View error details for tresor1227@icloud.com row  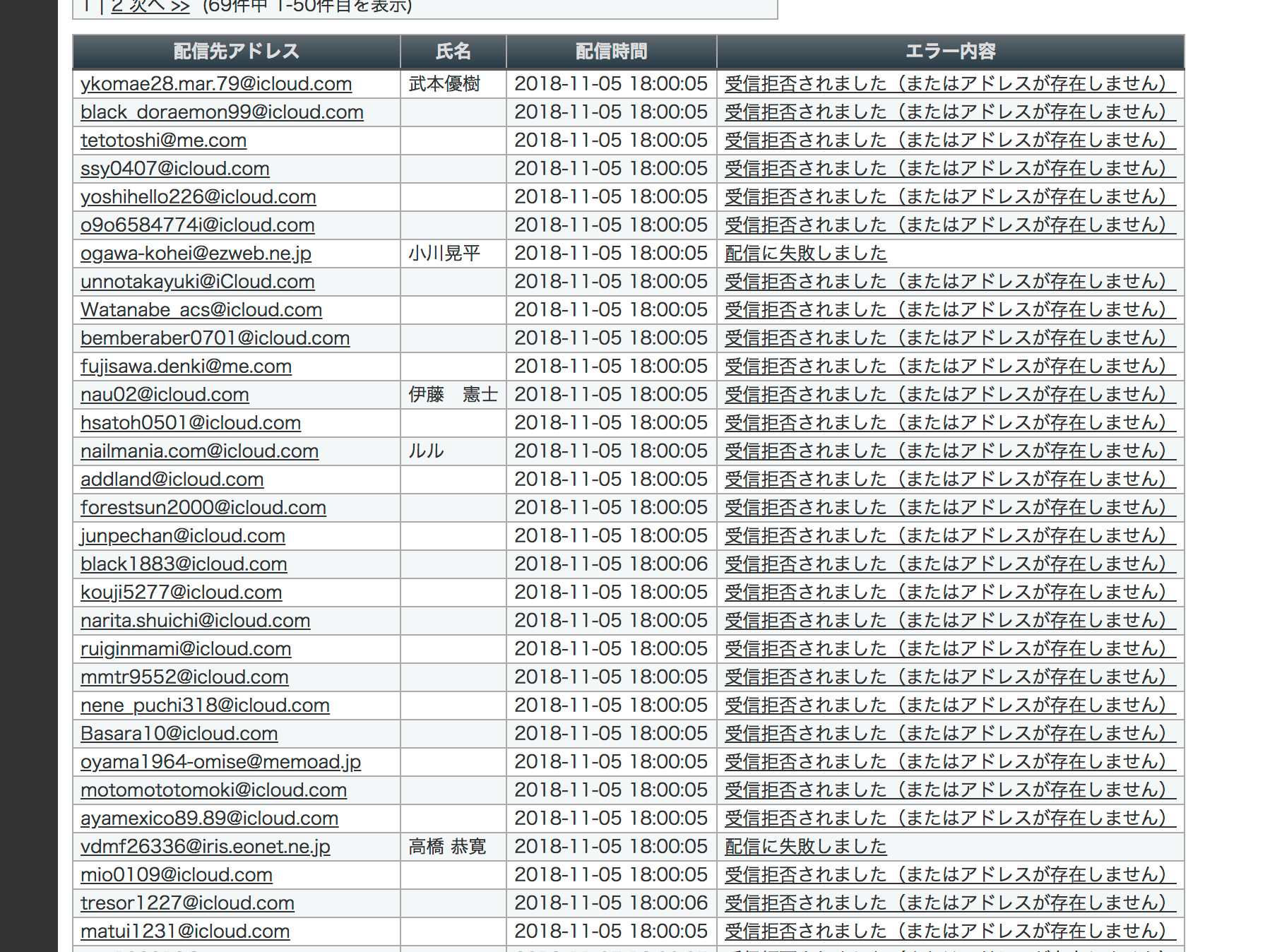[x=949, y=903]
